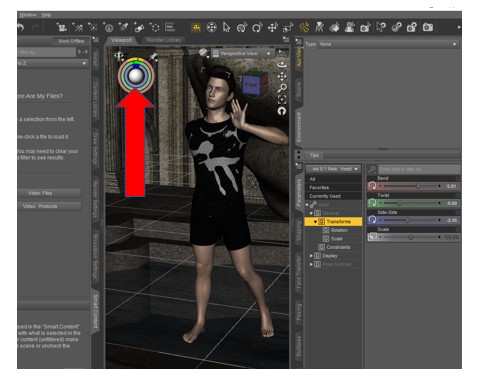Click the blue Side-Side reset icon

372,220
